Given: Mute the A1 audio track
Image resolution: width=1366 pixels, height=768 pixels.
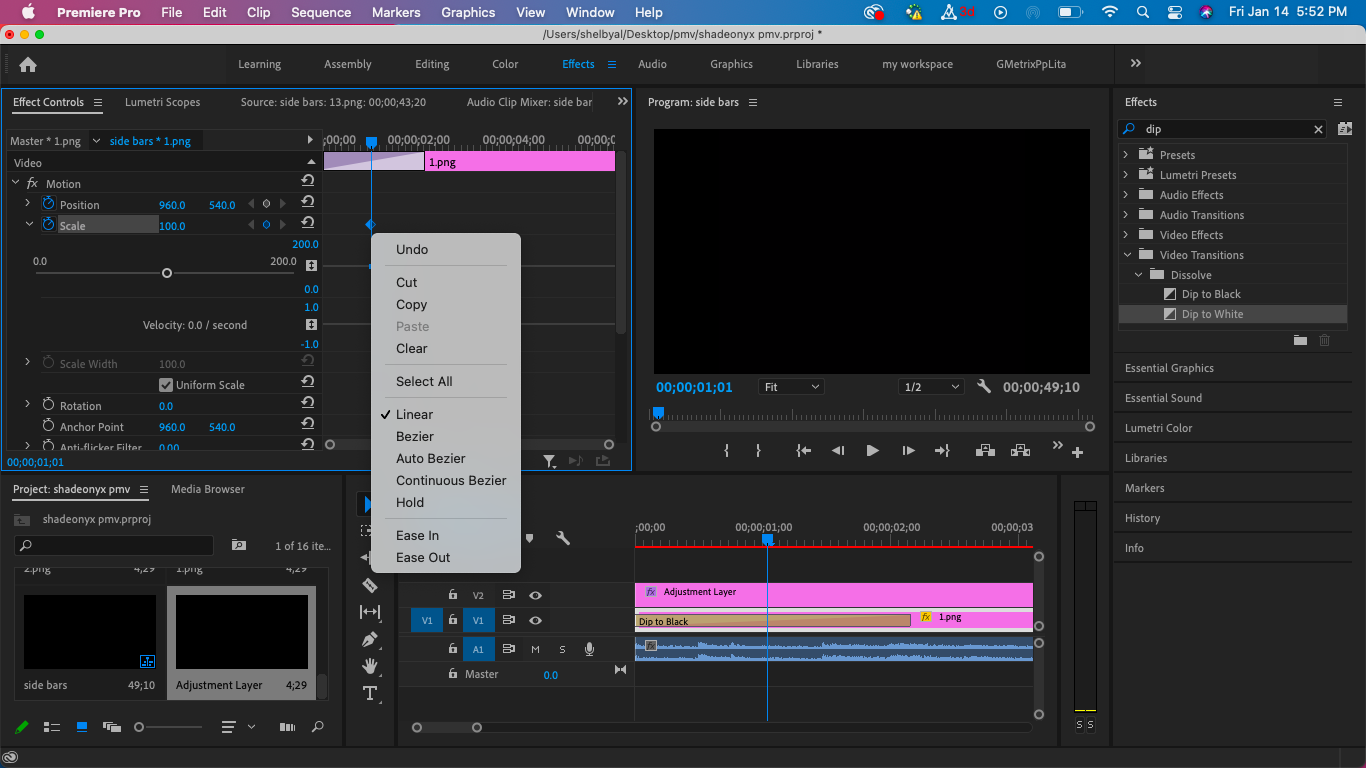Looking at the screenshot, I should pyautogui.click(x=535, y=649).
